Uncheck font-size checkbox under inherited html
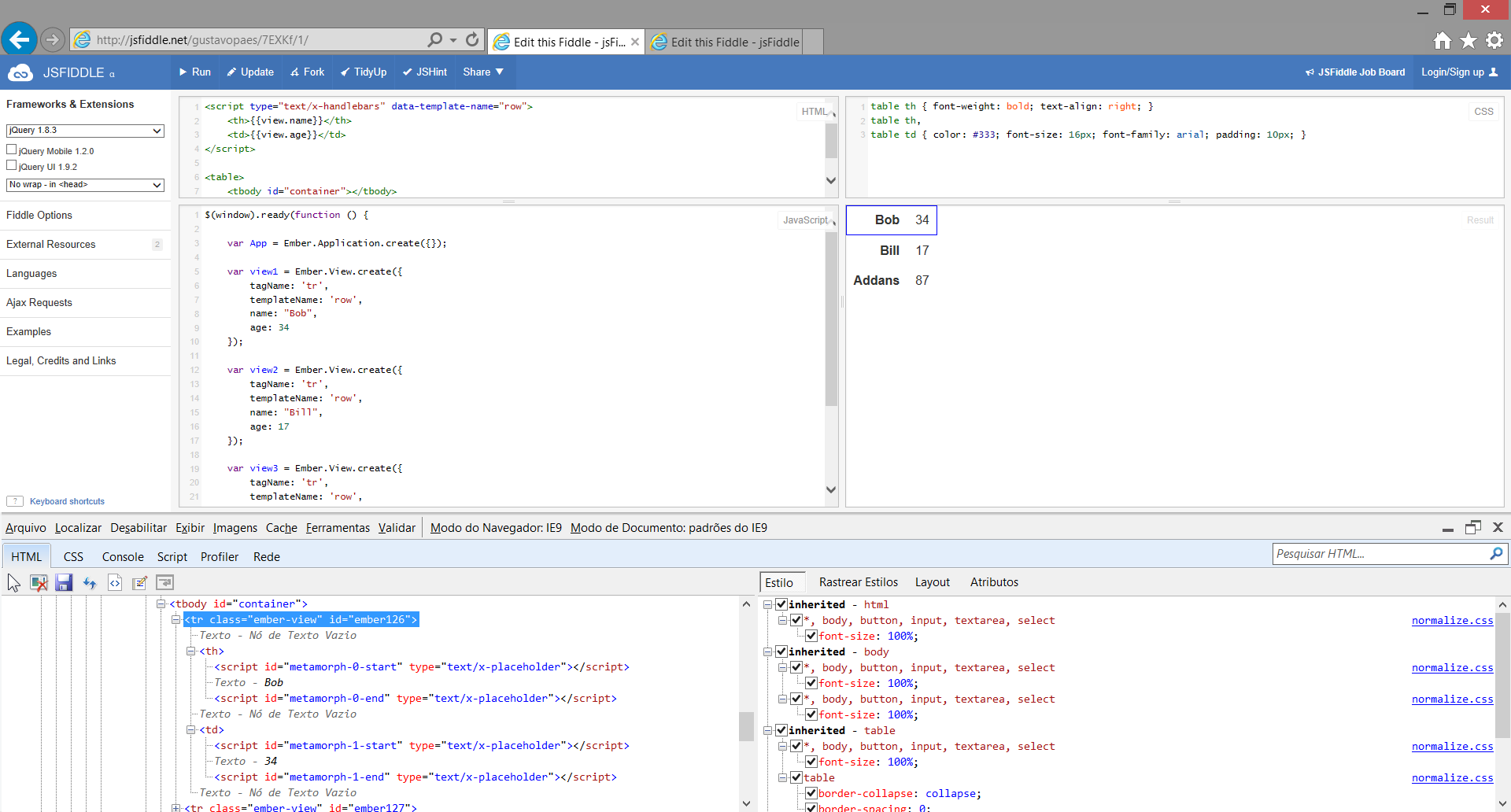The image size is (1511, 812). pos(811,636)
